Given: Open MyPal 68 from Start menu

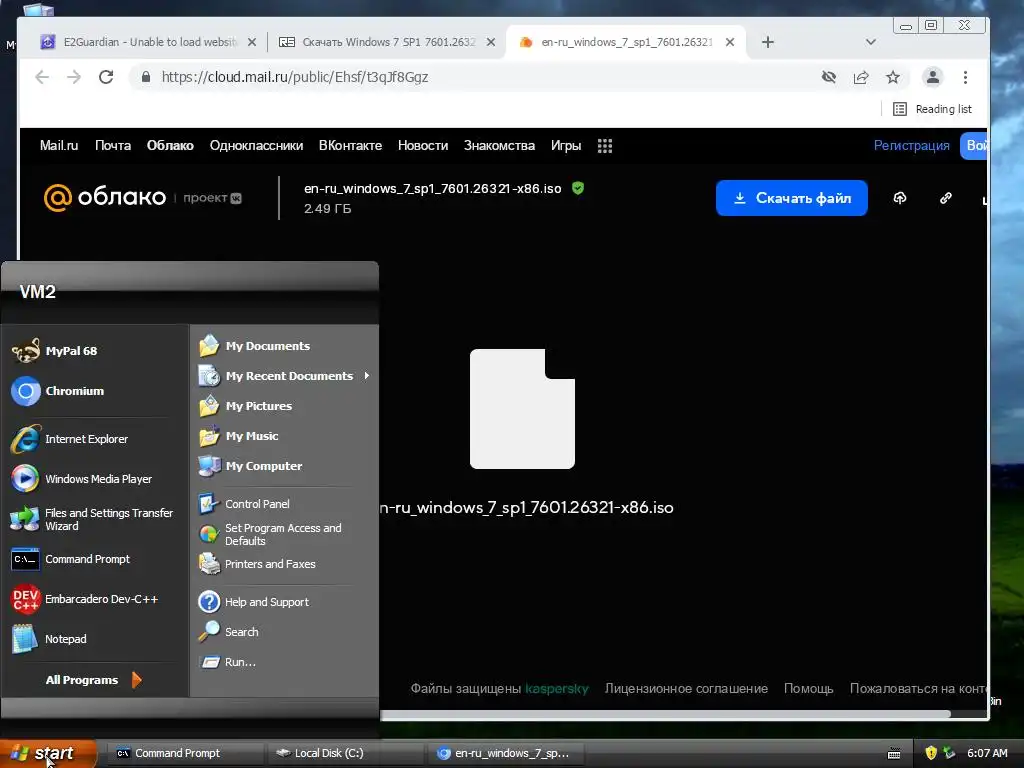Looking at the screenshot, I should tap(55, 351).
